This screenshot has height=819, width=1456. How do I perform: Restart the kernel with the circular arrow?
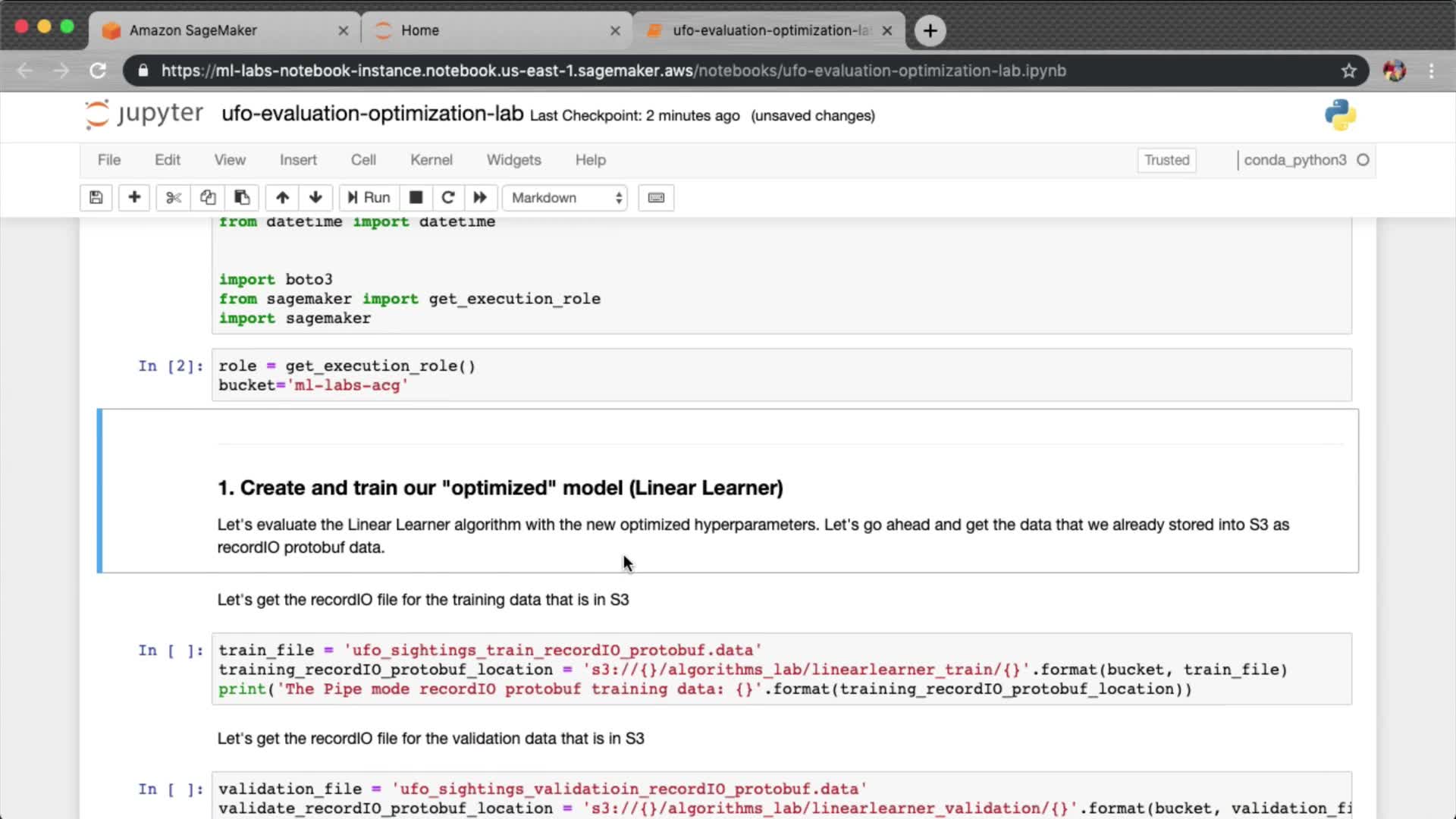click(448, 198)
